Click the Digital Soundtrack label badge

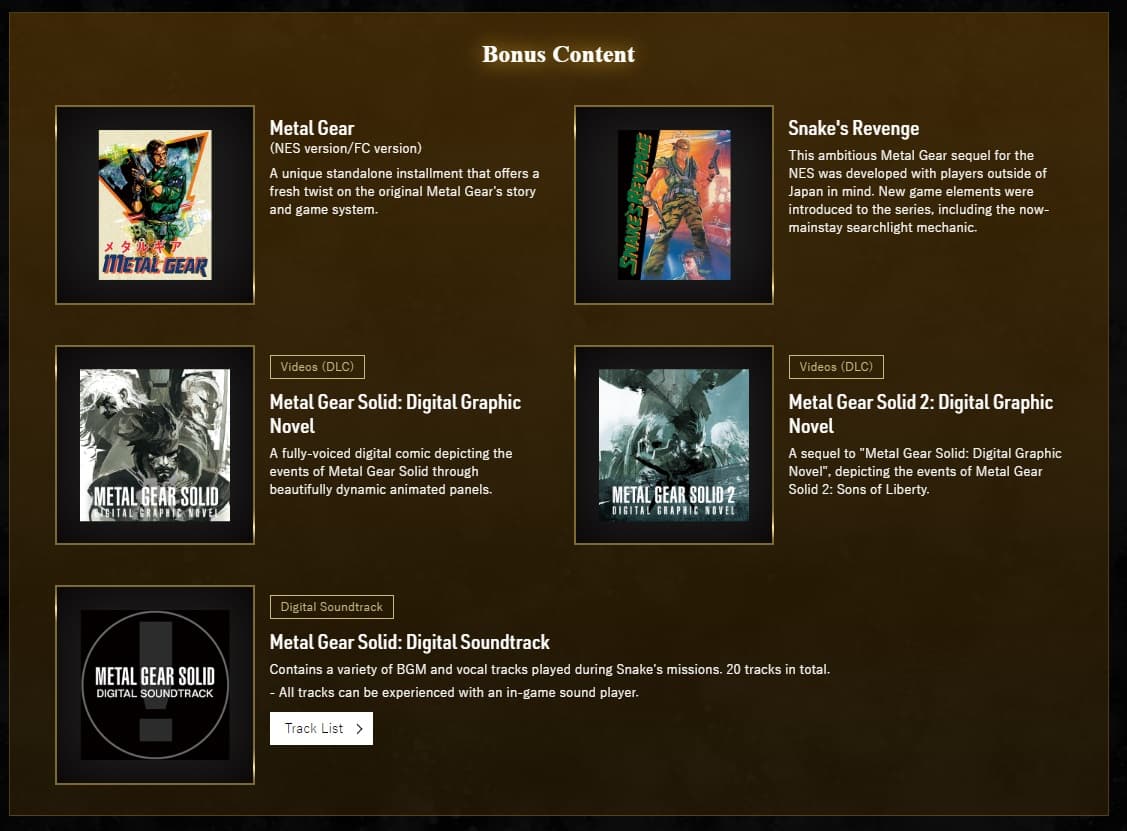[331, 606]
